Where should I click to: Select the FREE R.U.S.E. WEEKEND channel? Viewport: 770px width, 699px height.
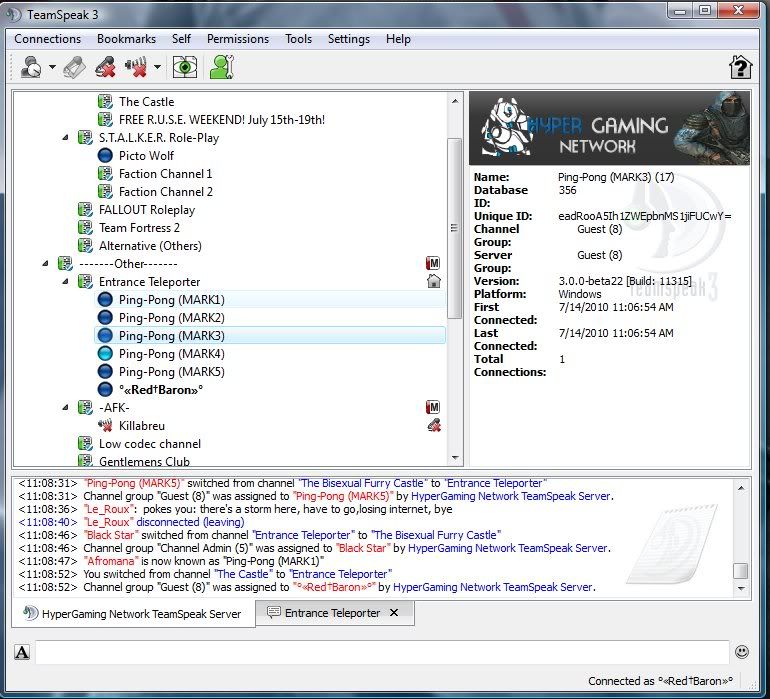pyautogui.click(x=222, y=120)
